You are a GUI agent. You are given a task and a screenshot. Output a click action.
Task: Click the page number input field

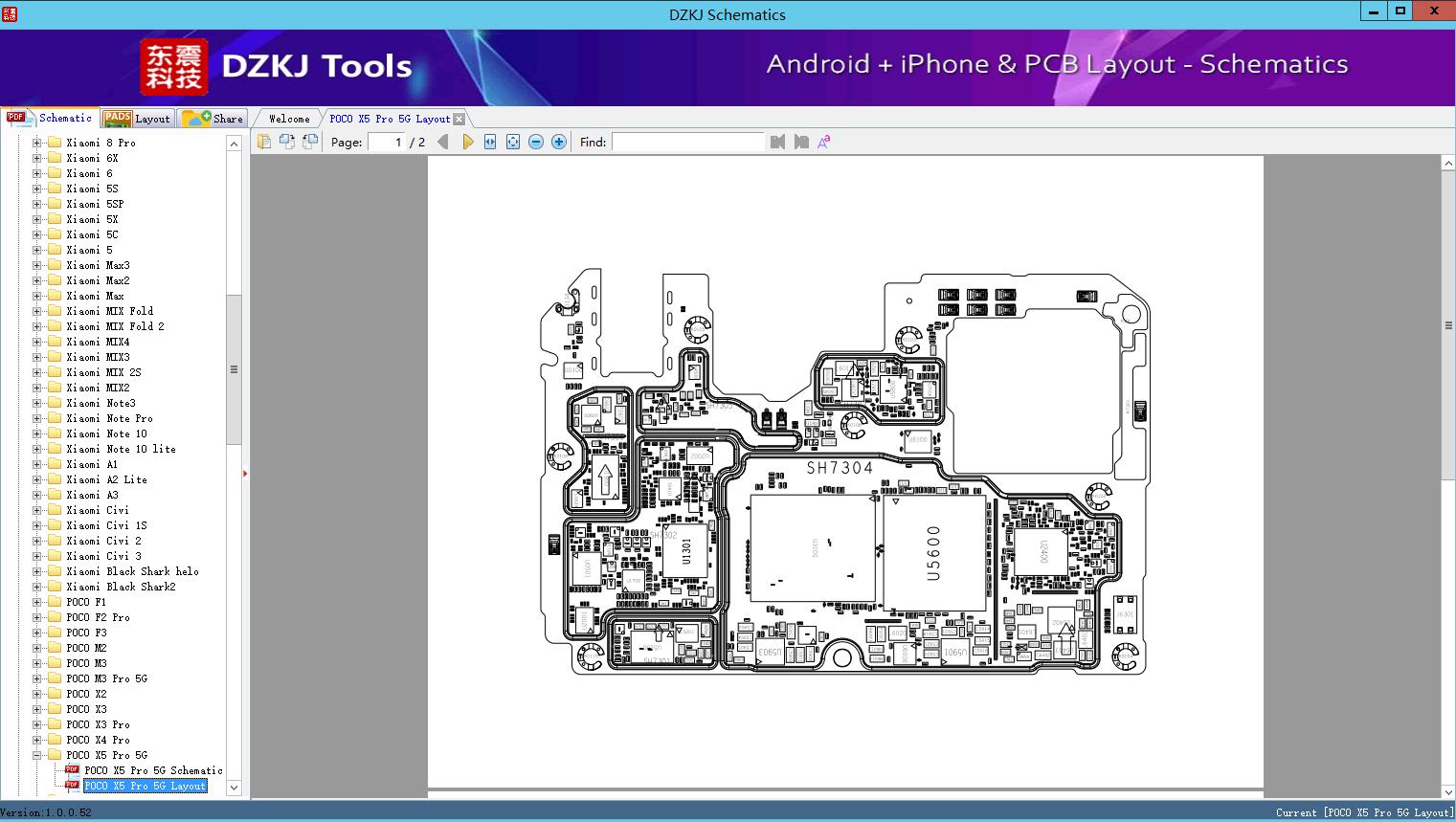[386, 142]
